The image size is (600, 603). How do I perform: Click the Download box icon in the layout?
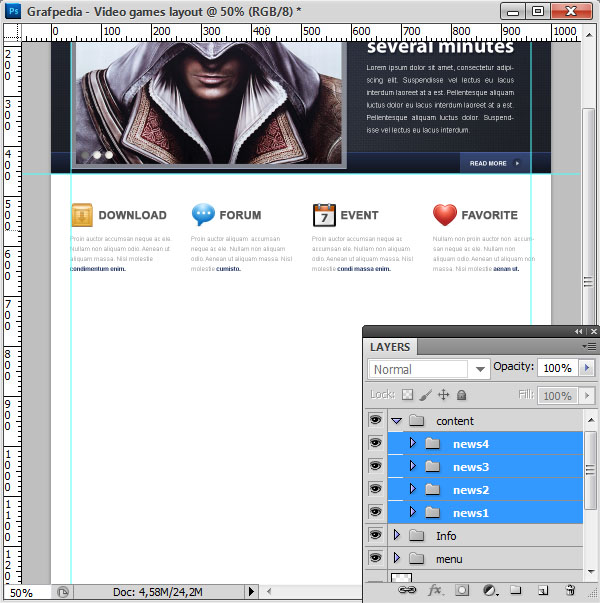82,215
